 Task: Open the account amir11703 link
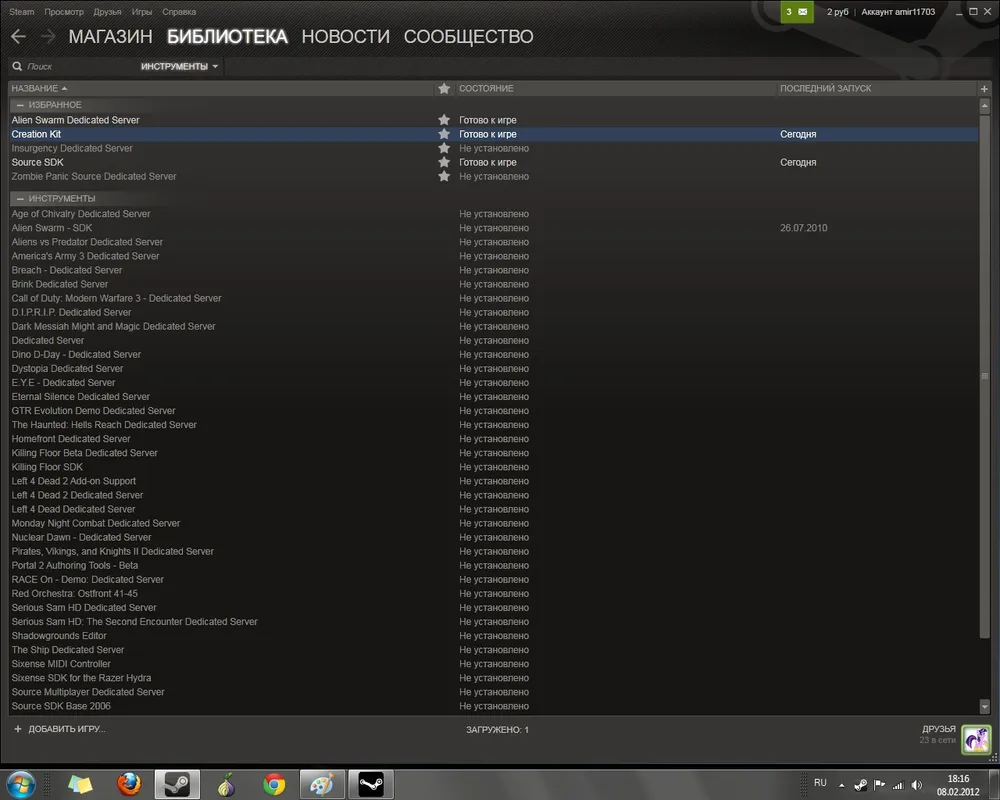click(x=898, y=12)
